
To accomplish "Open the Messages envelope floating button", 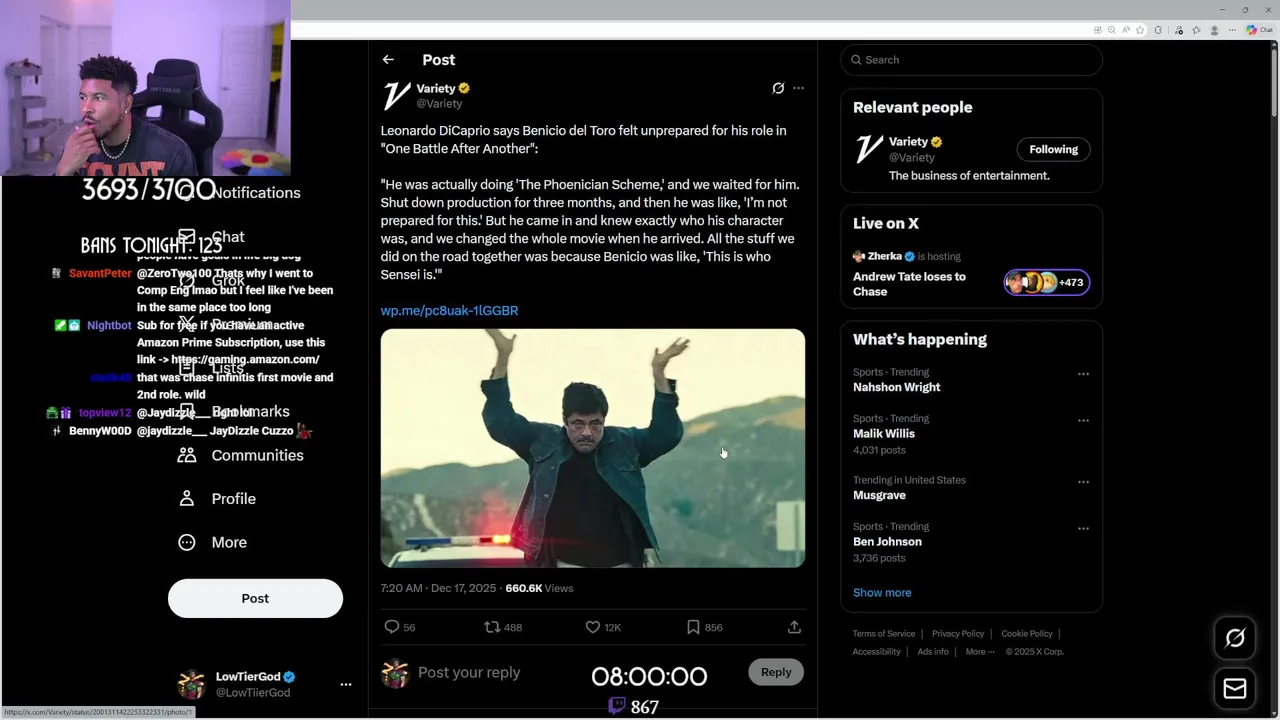I will [1235, 689].
